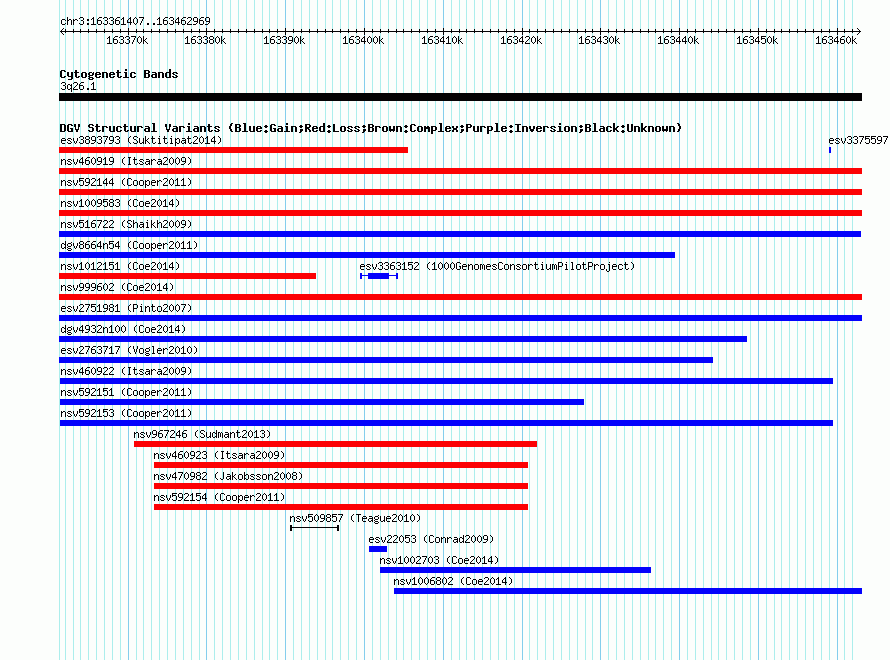Screen dimensions: 890x660
Task: Click the blue dgv8664n54 gain bar
Action: tap(367, 255)
